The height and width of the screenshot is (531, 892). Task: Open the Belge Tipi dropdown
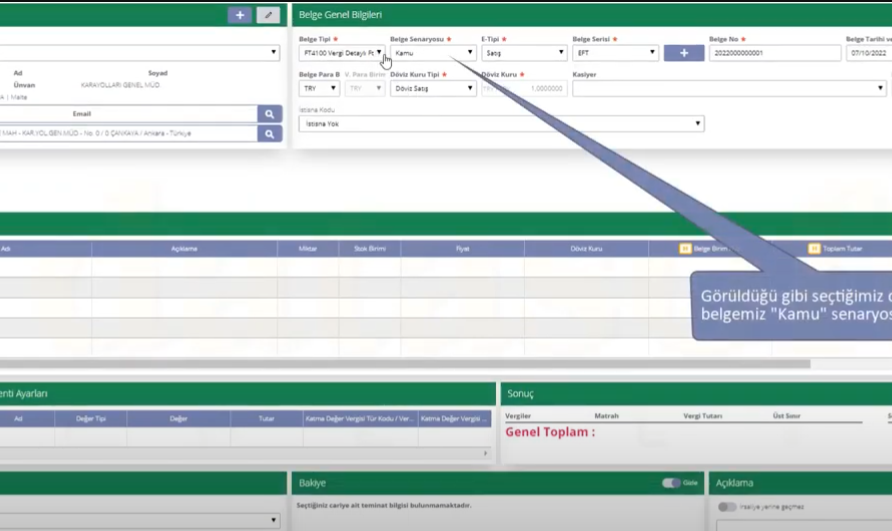coord(341,53)
